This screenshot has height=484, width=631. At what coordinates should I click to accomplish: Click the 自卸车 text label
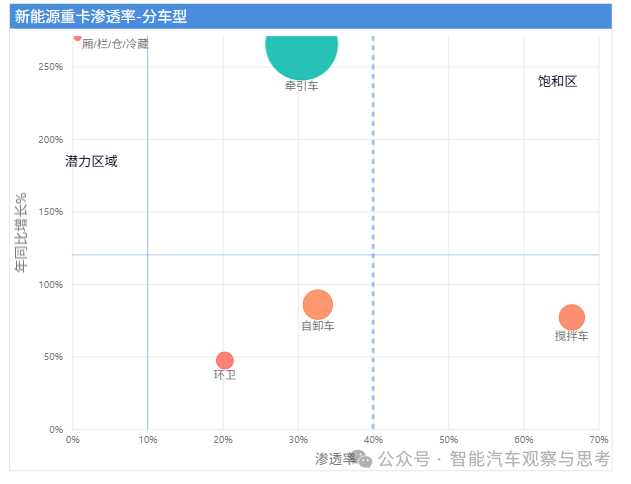(x=318, y=326)
